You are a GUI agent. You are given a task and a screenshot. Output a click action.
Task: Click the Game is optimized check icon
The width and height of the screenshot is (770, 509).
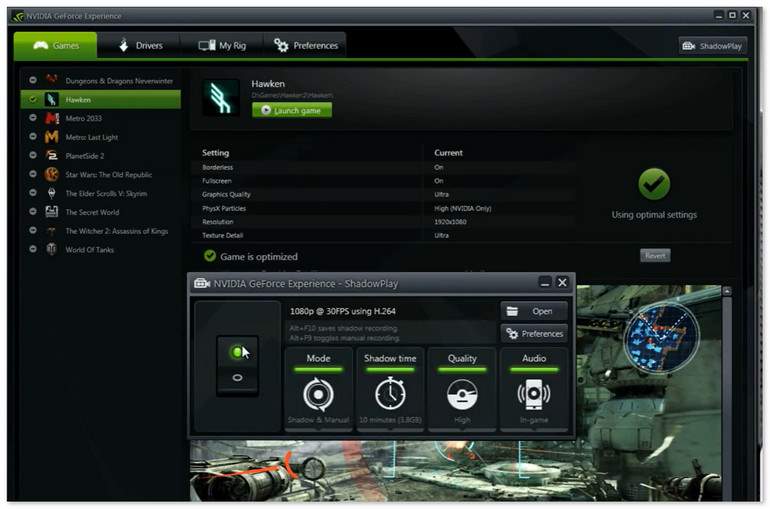[x=210, y=256]
